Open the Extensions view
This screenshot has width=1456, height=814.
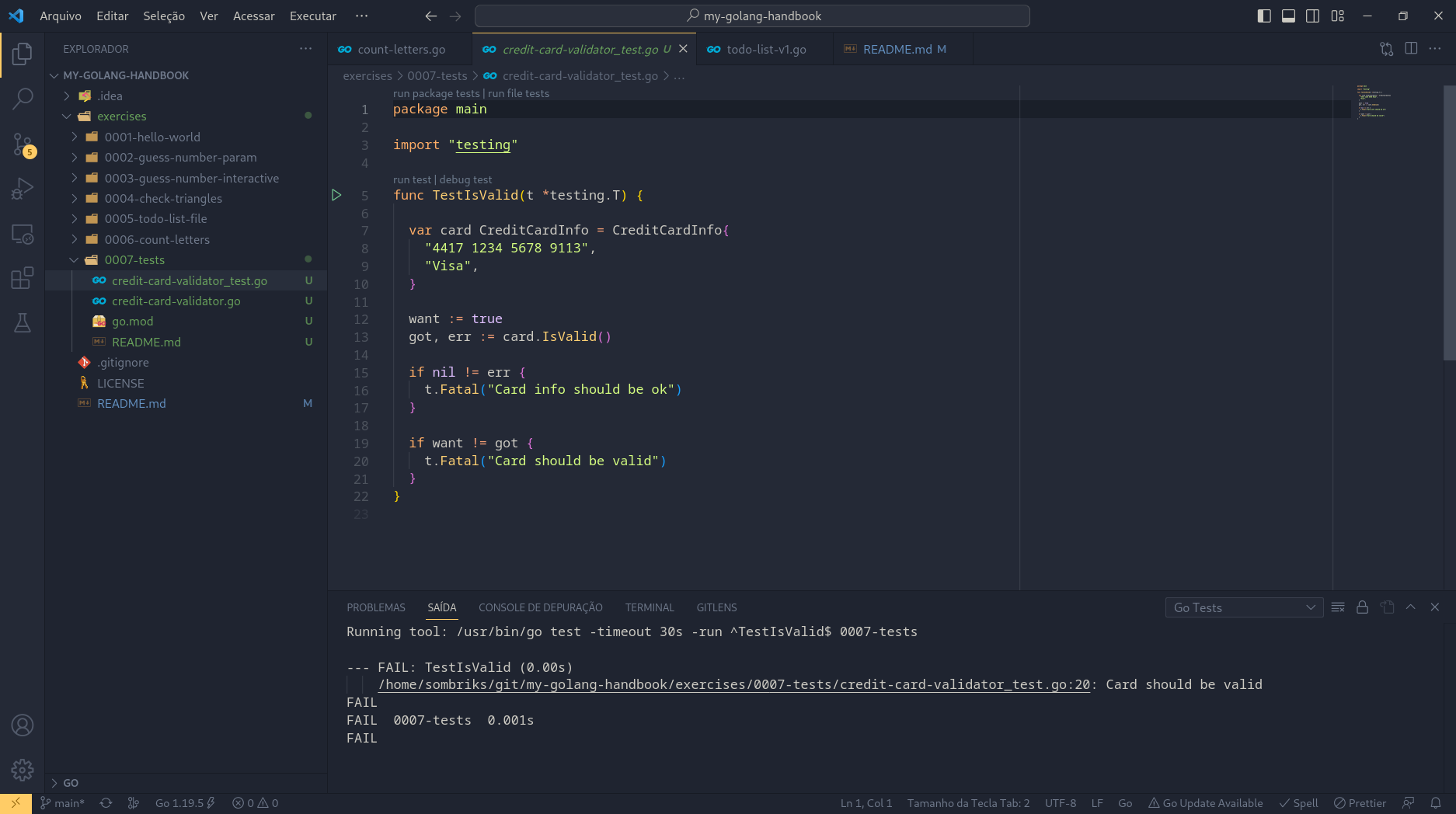(x=22, y=277)
